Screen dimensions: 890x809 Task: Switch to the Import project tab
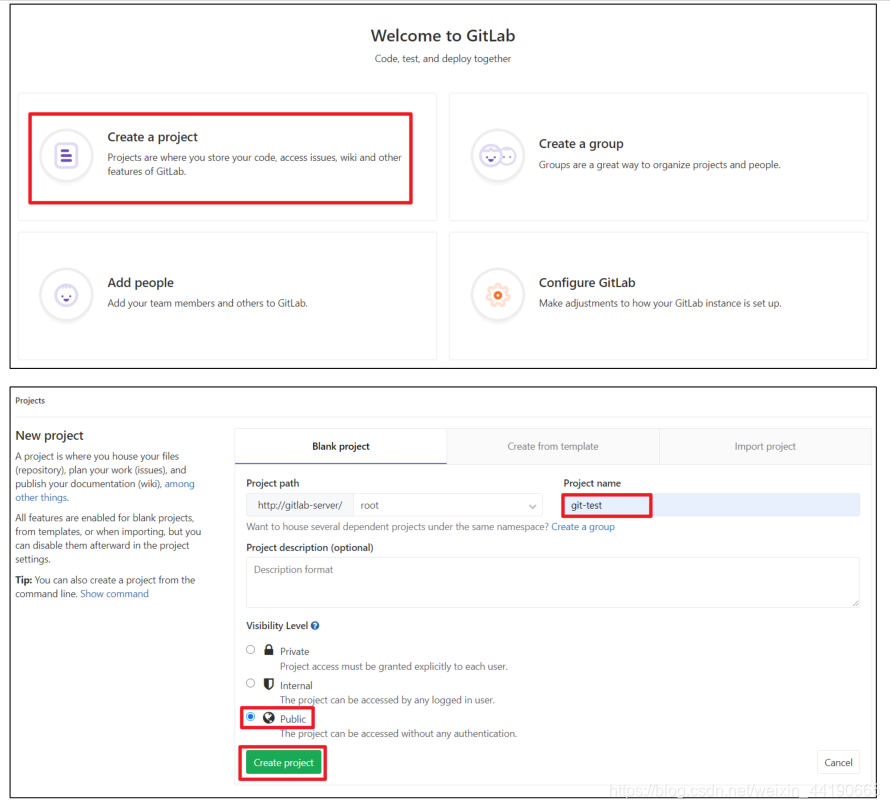coord(765,446)
